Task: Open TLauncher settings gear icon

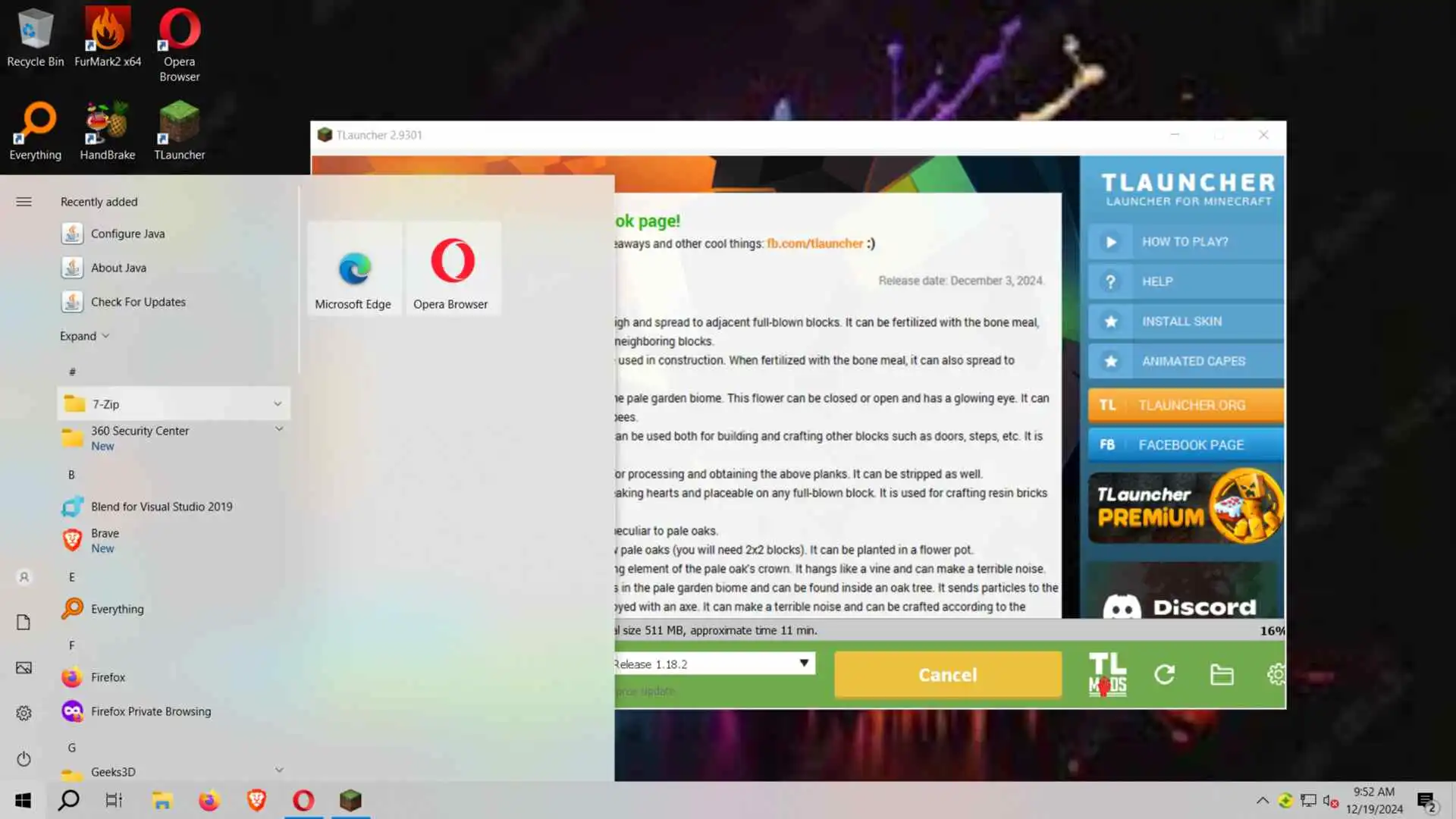Action: 1276,674
